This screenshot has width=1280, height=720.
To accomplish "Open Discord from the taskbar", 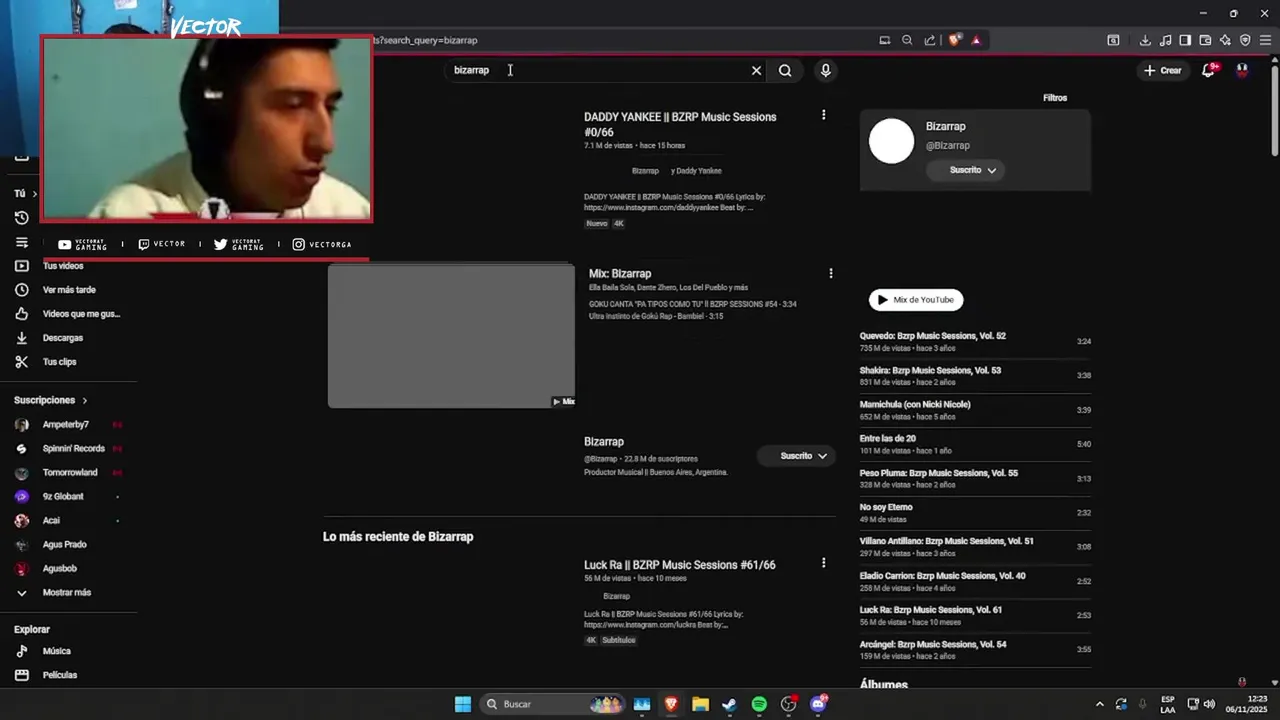I will (x=818, y=704).
